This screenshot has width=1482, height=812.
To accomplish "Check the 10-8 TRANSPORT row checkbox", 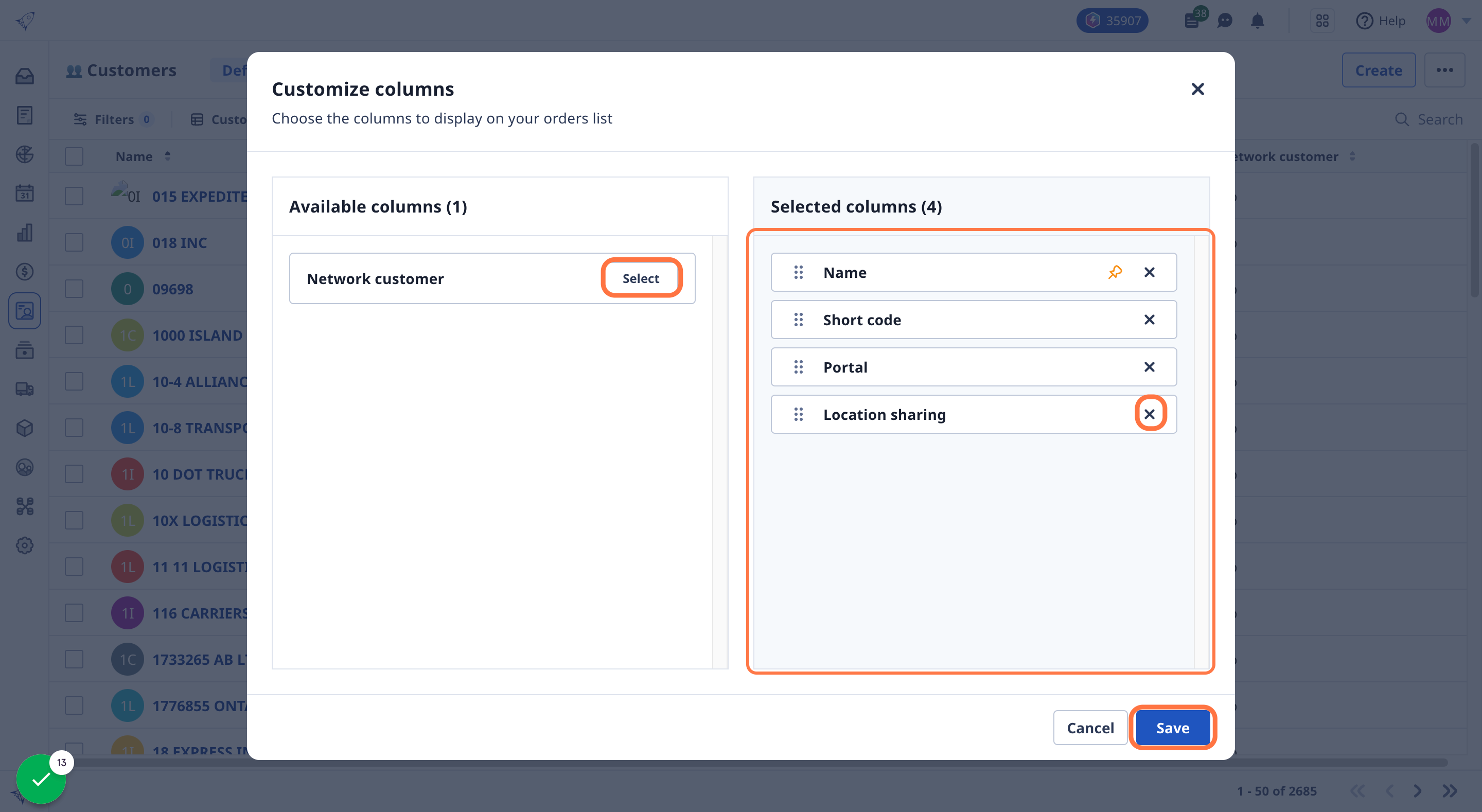I will coord(74,428).
